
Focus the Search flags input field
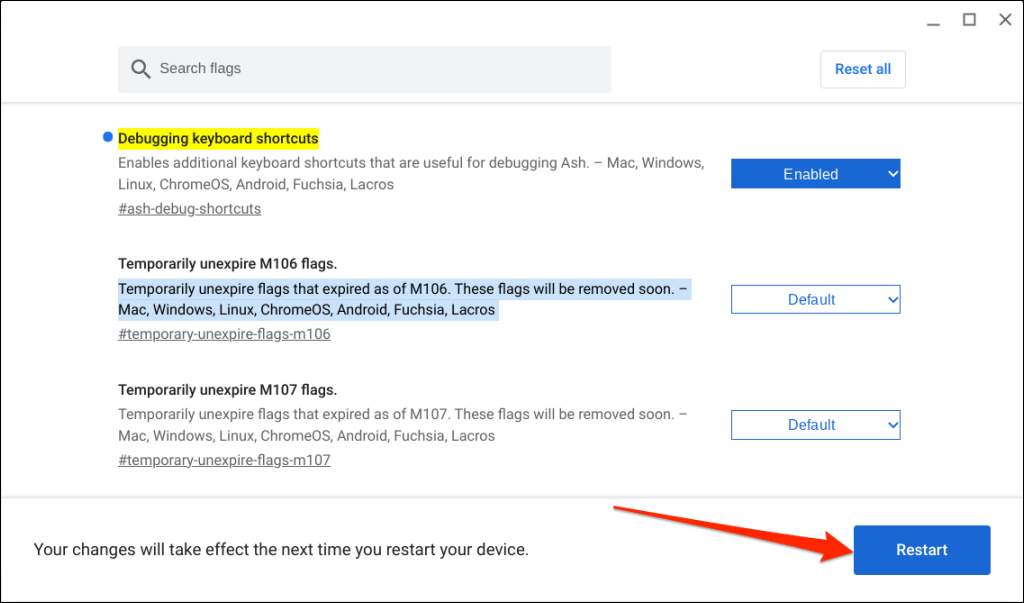[380, 69]
